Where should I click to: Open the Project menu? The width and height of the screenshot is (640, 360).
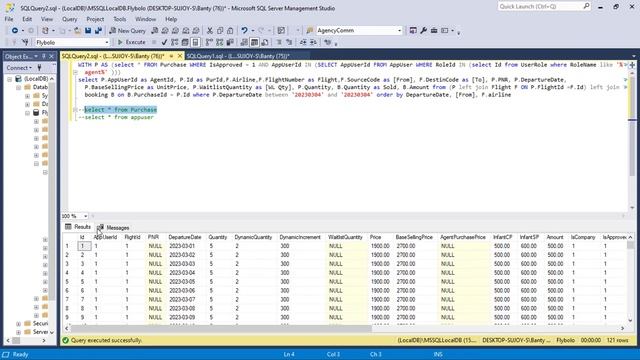95,19
